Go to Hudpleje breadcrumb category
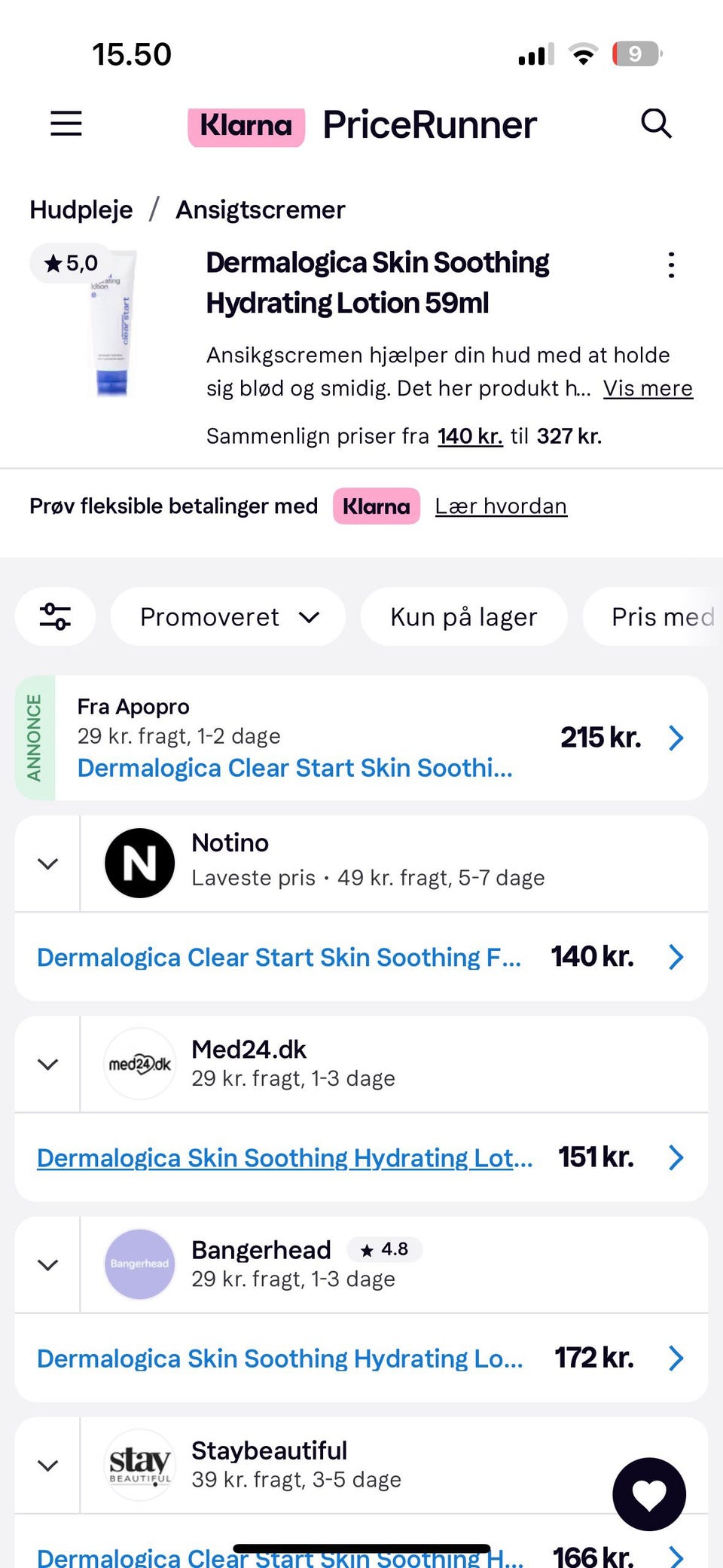Screen dimensions: 723x1568 (x=81, y=209)
